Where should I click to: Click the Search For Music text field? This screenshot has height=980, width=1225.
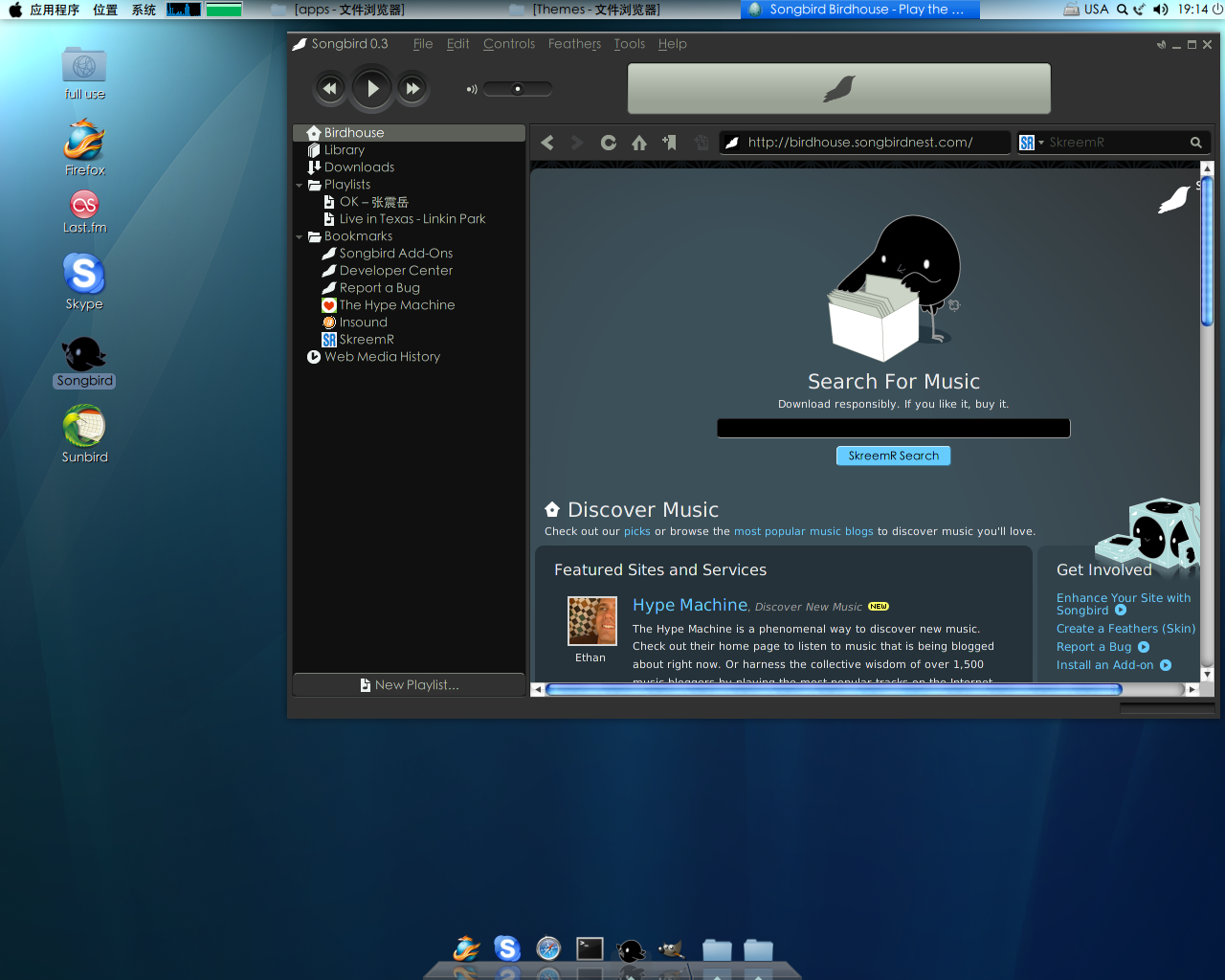coord(894,429)
